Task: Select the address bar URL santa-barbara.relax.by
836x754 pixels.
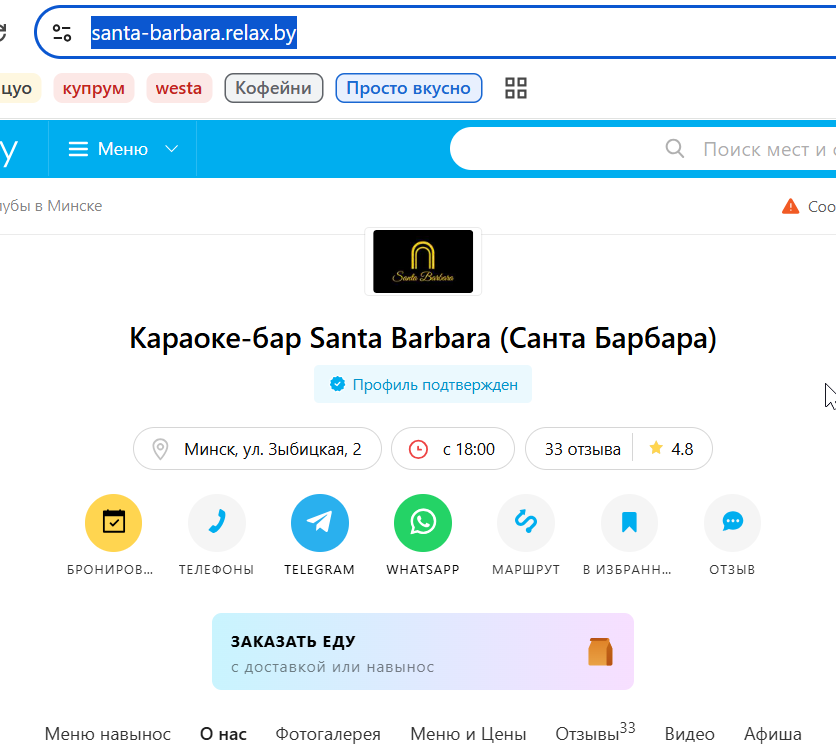Action: tap(194, 33)
